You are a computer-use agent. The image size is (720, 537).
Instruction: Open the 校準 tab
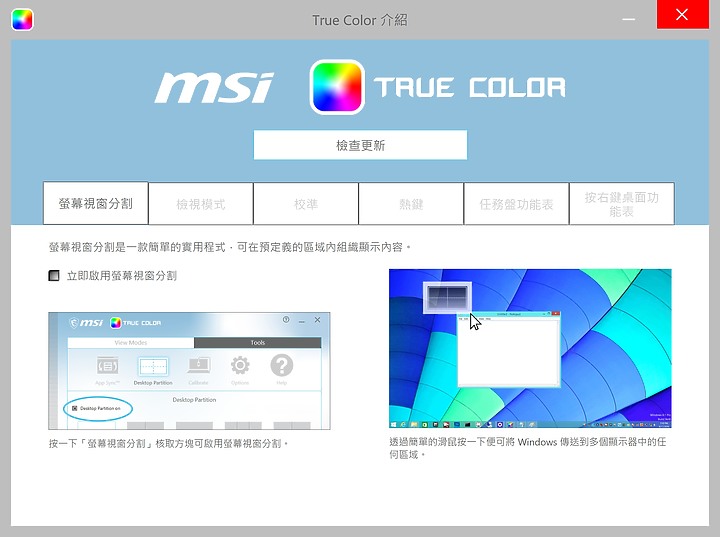(306, 203)
